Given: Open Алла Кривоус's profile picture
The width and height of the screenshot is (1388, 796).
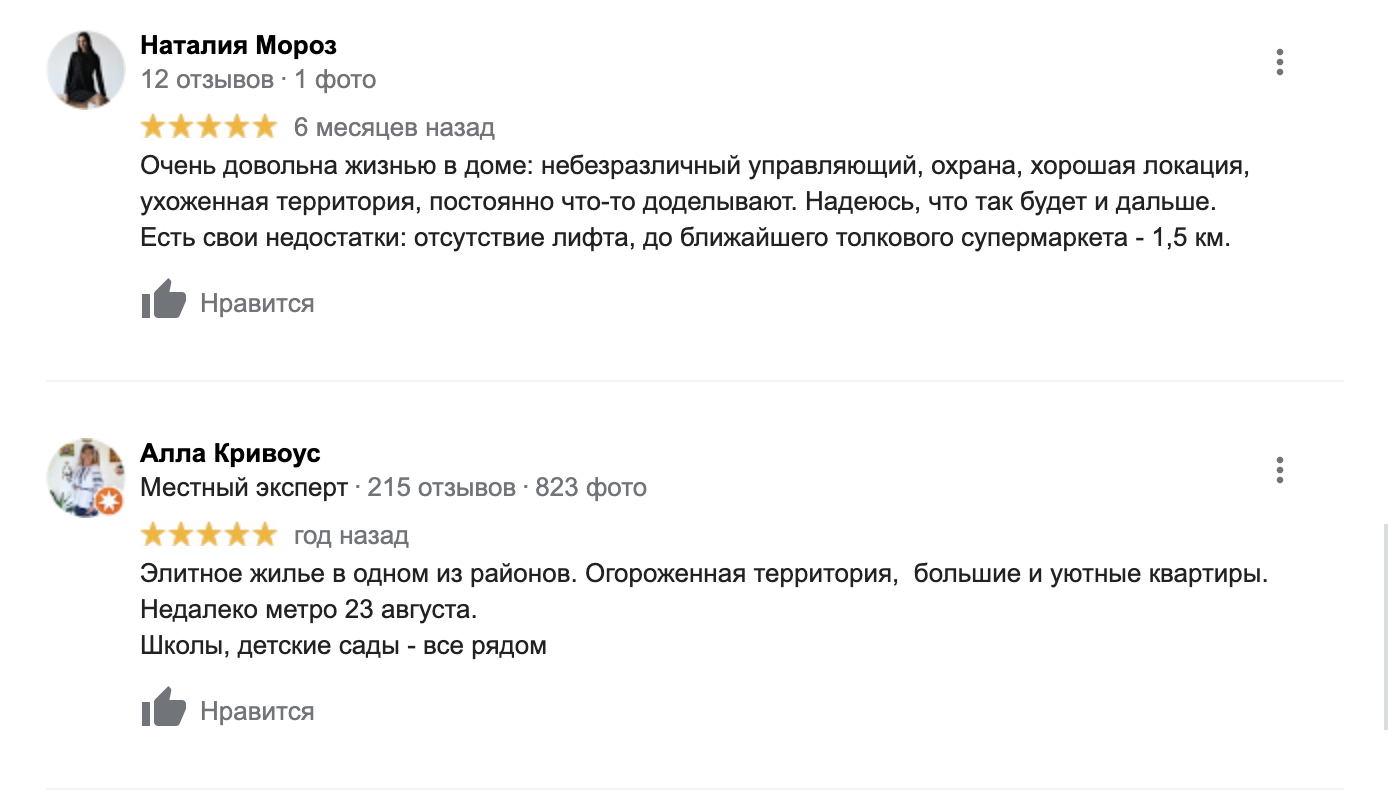Looking at the screenshot, I should click(x=84, y=476).
